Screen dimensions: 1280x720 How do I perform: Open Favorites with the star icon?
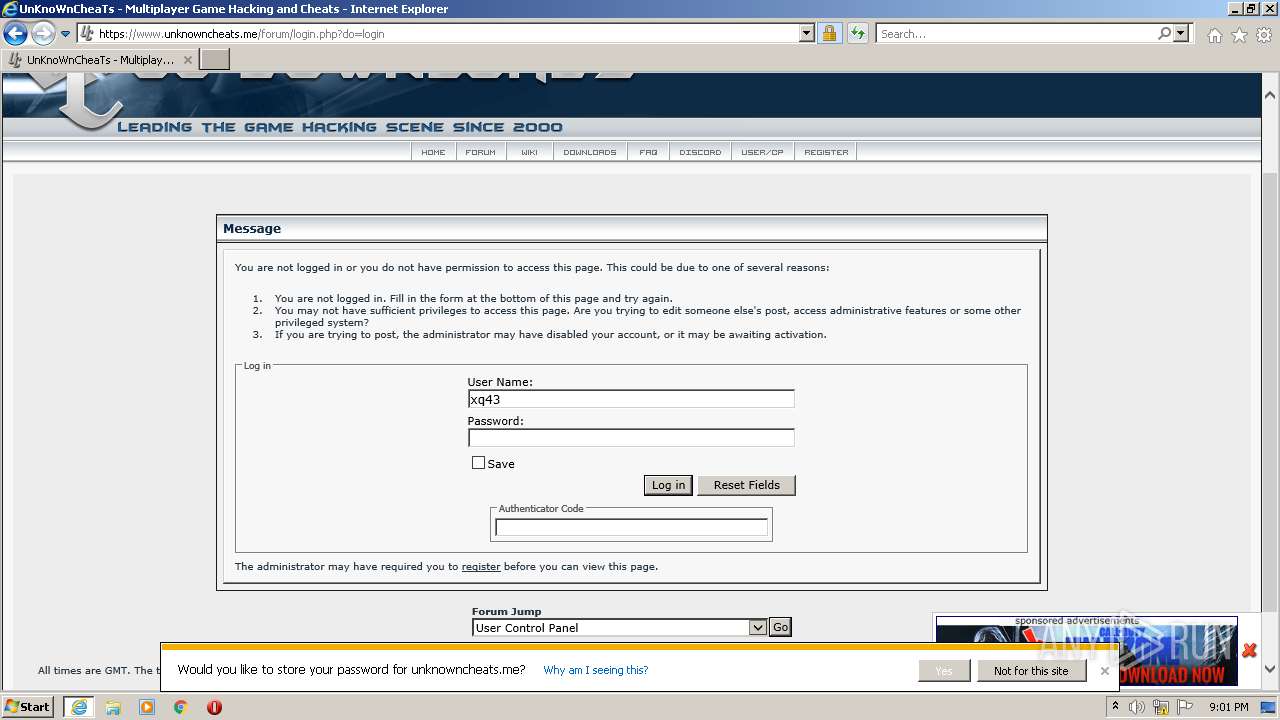pos(1239,34)
